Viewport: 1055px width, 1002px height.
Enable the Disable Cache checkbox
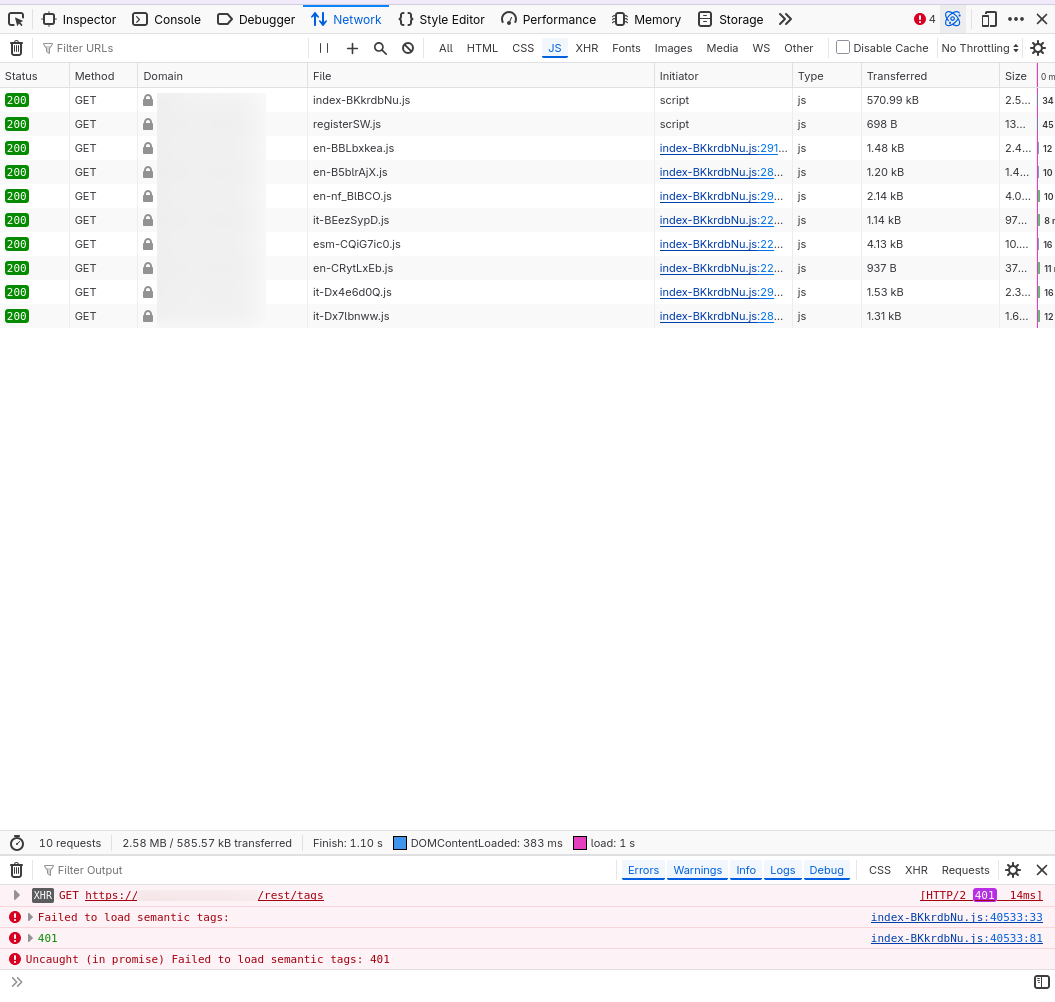(843, 48)
